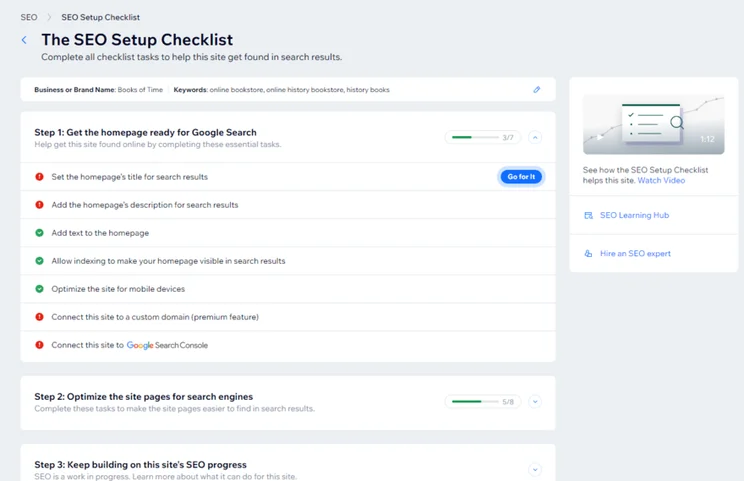
Task: Click the pencil icon to edit business keywords
Action: click(x=537, y=90)
